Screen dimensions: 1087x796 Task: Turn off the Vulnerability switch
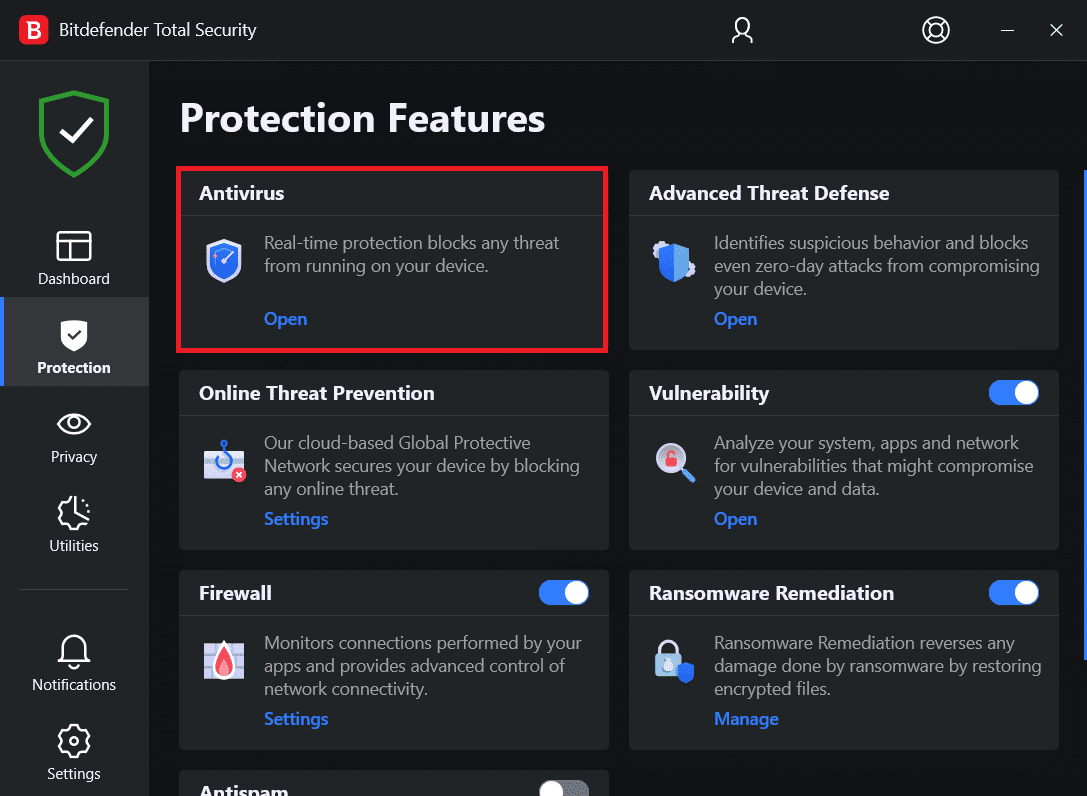[1014, 393]
